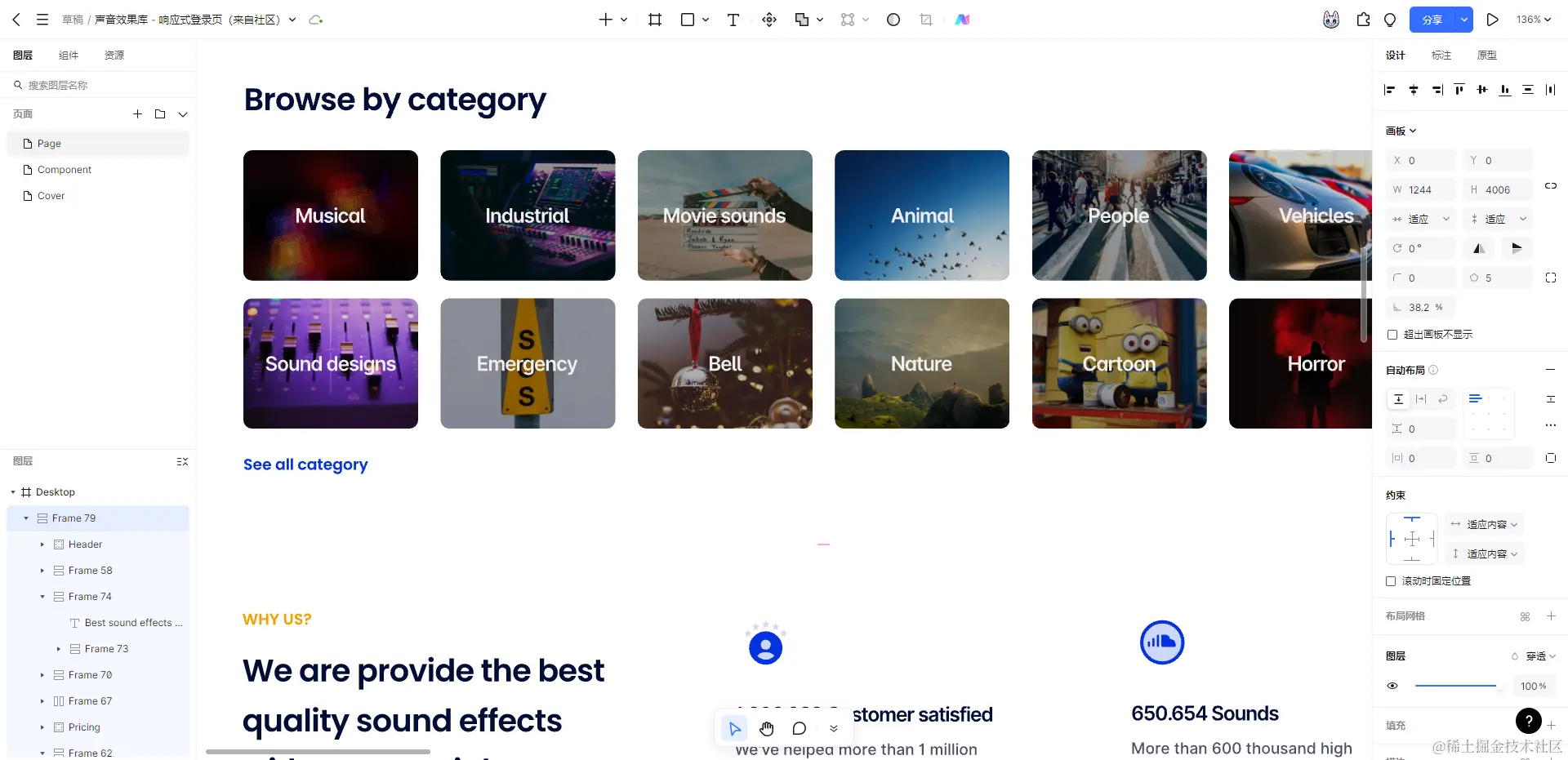Switch to 原型 tab in right panel
This screenshot has width=1568, height=760.
[x=1487, y=56]
